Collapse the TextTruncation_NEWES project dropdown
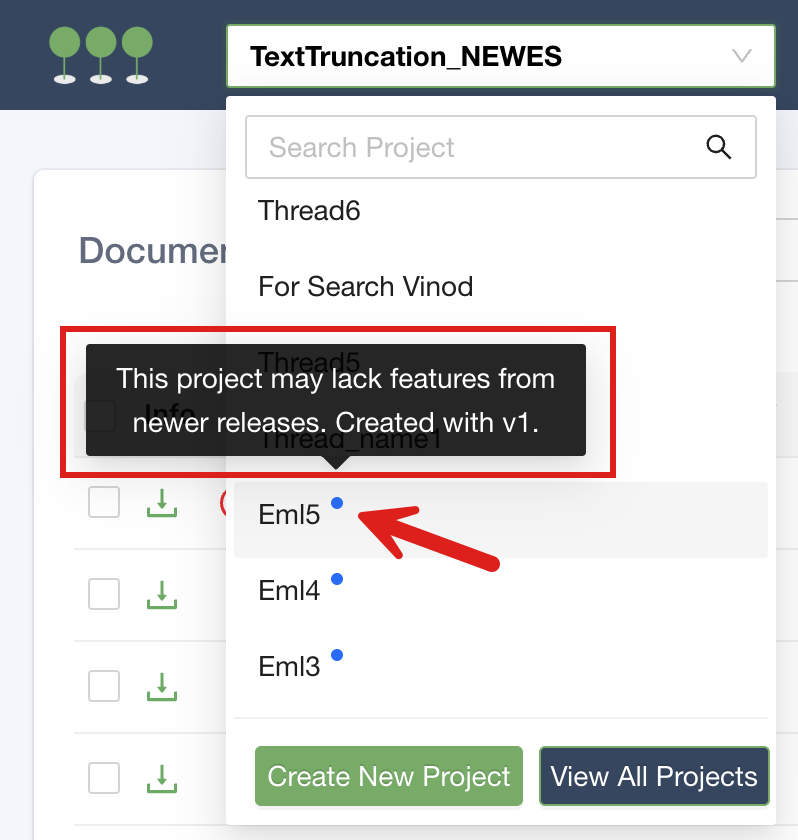 tap(741, 56)
